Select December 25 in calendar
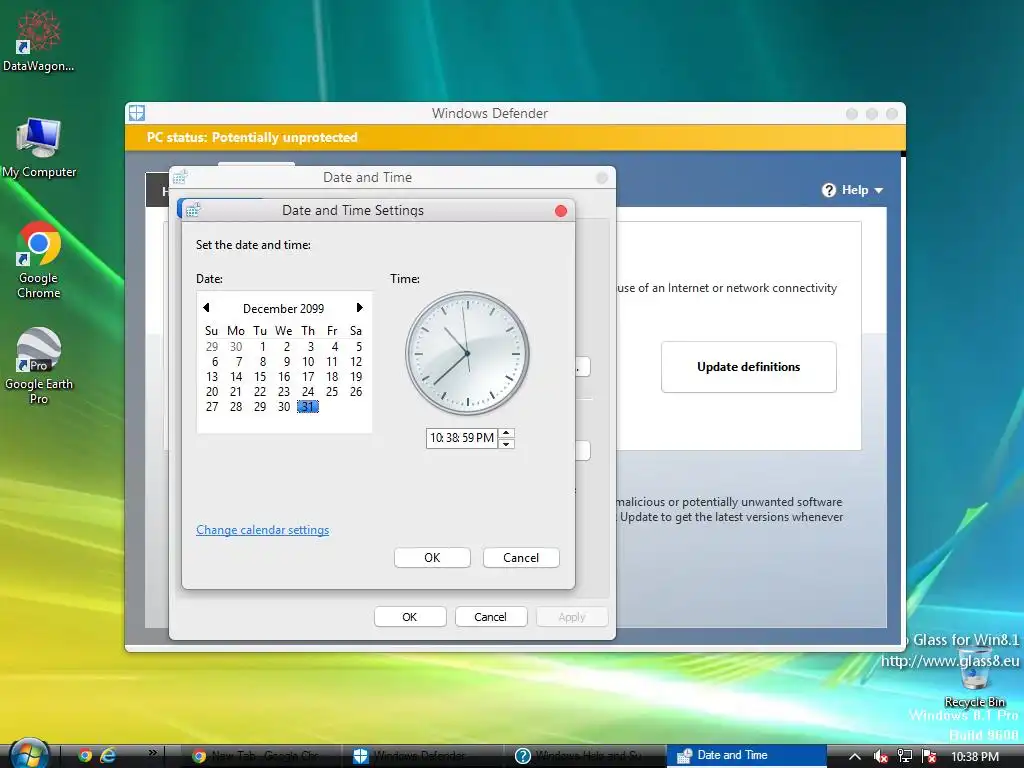This screenshot has width=1024, height=768. 332,392
